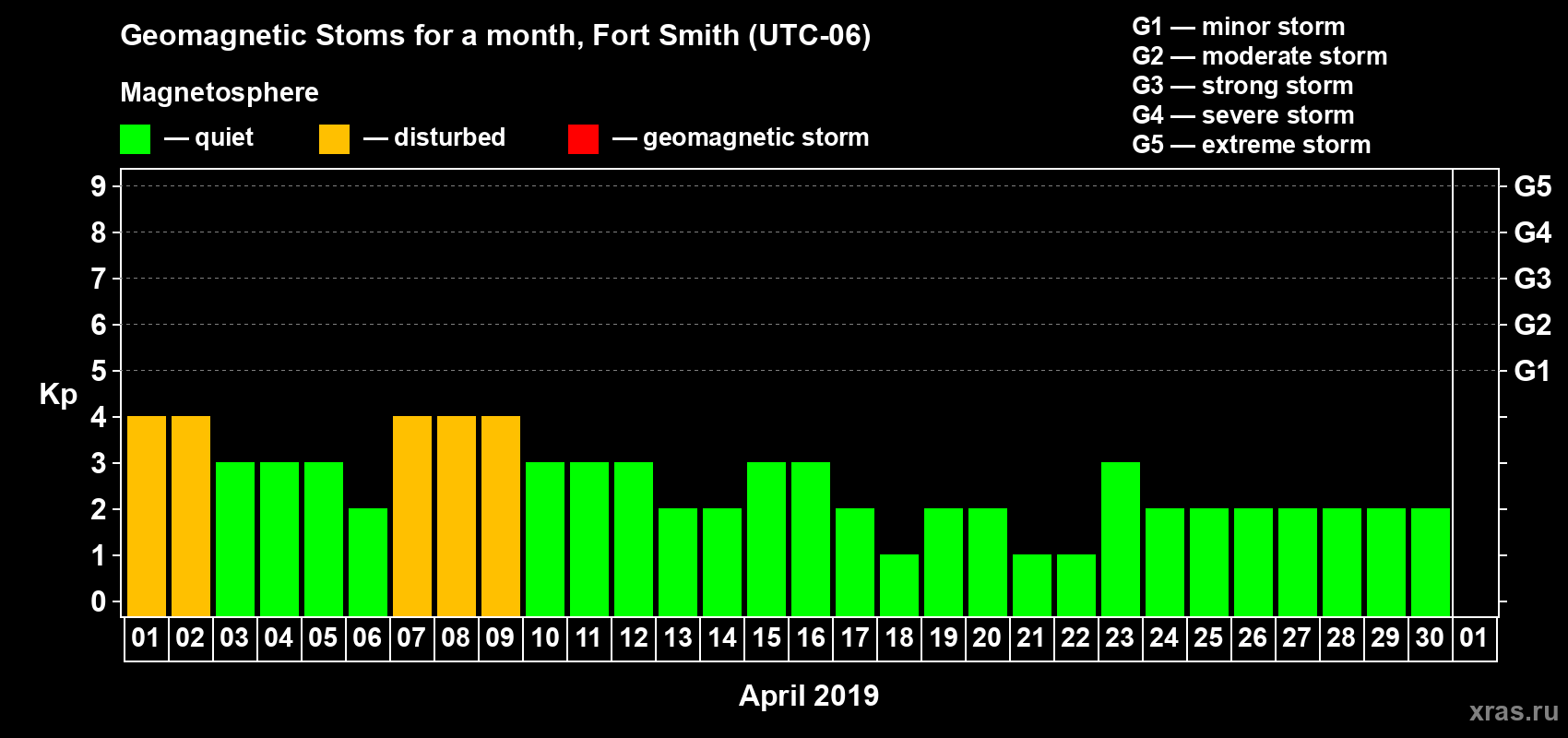This screenshot has height=738, width=1568.
Task: Click the green bar for day 12
Action: [634, 540]
